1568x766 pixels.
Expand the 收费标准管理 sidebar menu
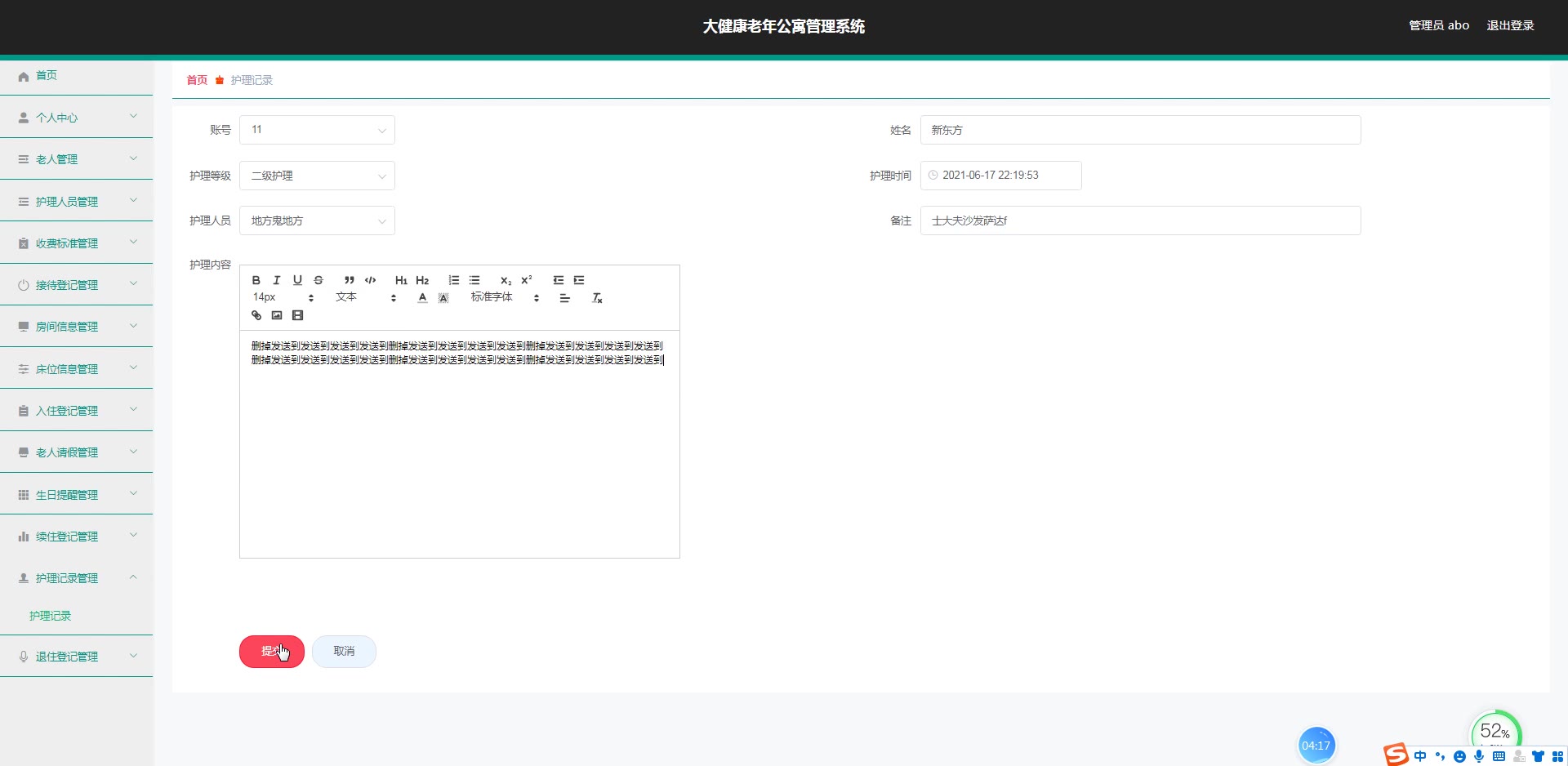(77, 243)
